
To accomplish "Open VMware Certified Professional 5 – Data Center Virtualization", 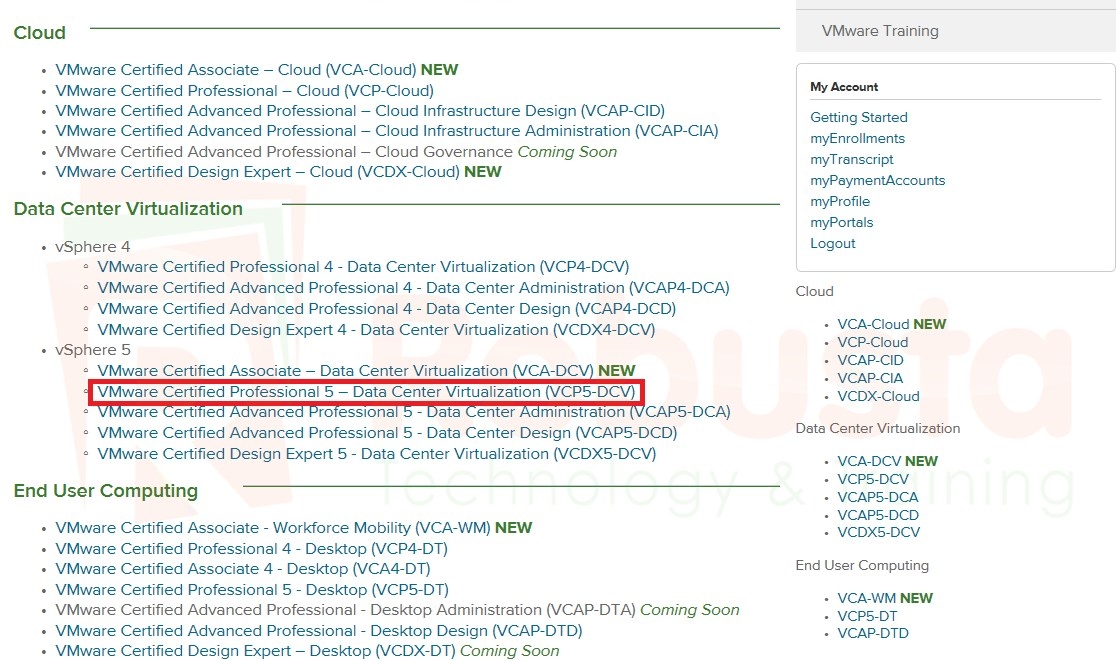I will pos(366,392).
